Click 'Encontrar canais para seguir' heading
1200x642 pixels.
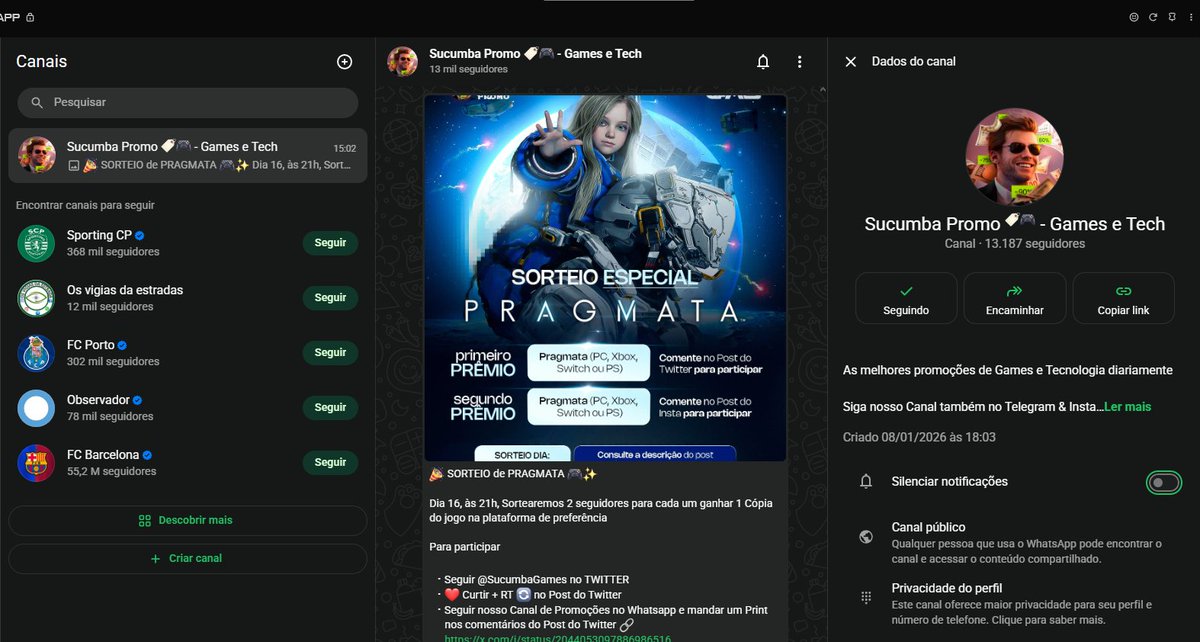tap(85, 205)
